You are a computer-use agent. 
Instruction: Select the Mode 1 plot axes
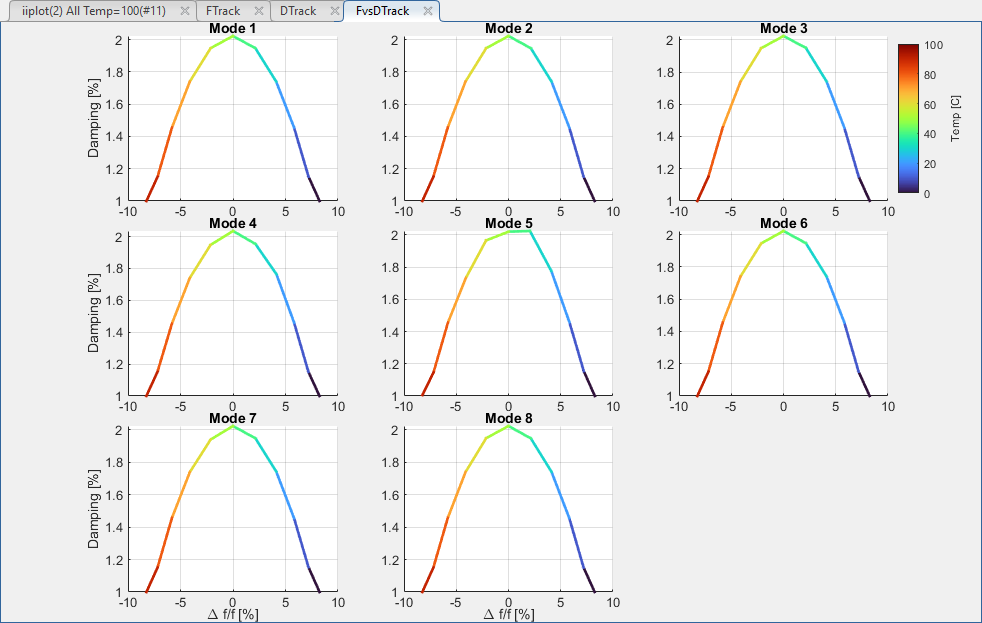(x=232, y=120)
